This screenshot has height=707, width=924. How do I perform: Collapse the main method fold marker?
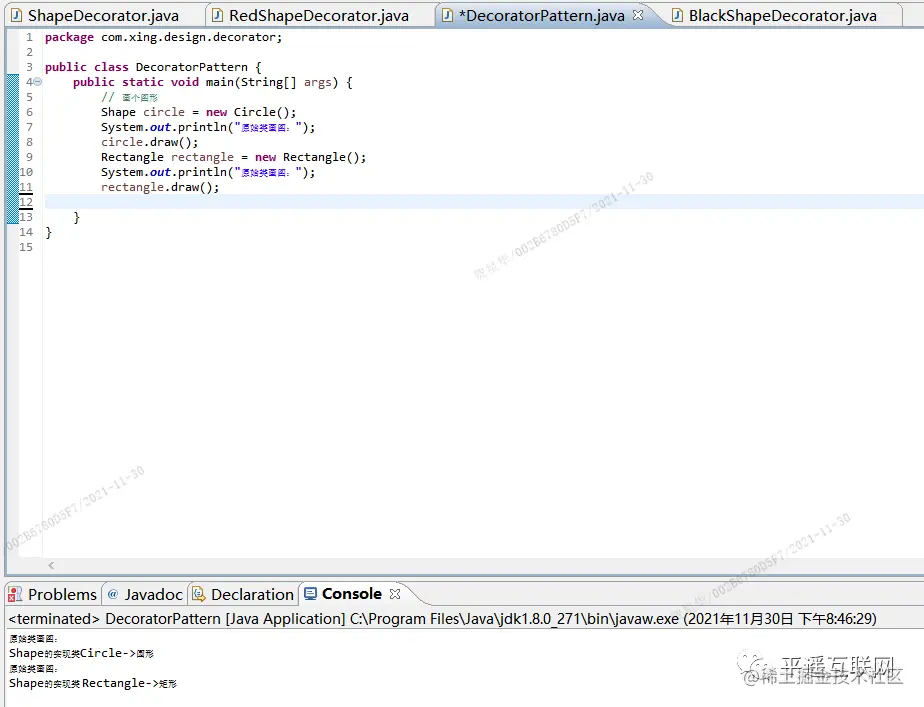[38, 82]
